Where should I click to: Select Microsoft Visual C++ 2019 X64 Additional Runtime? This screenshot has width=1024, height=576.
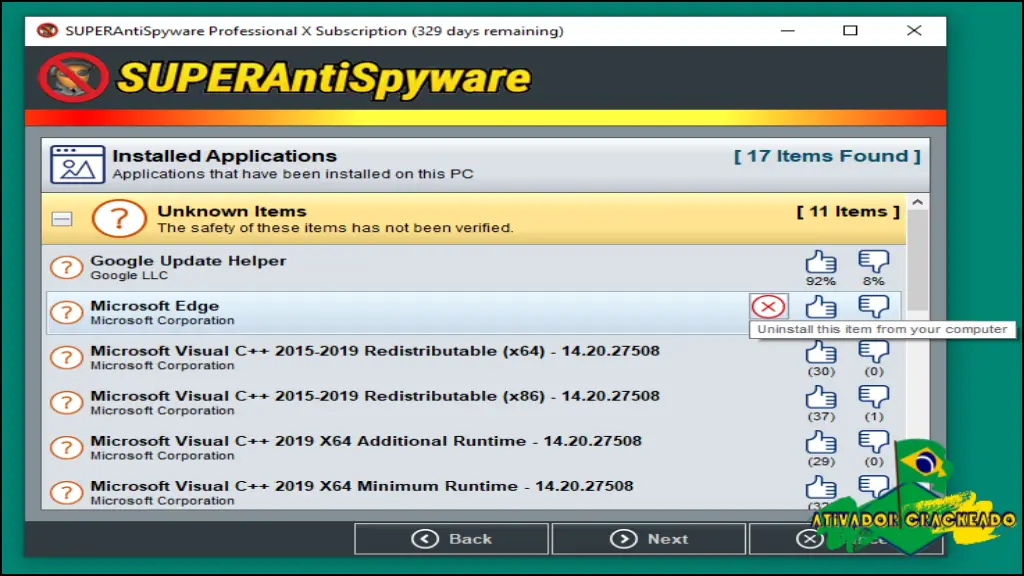pos(473,448)
